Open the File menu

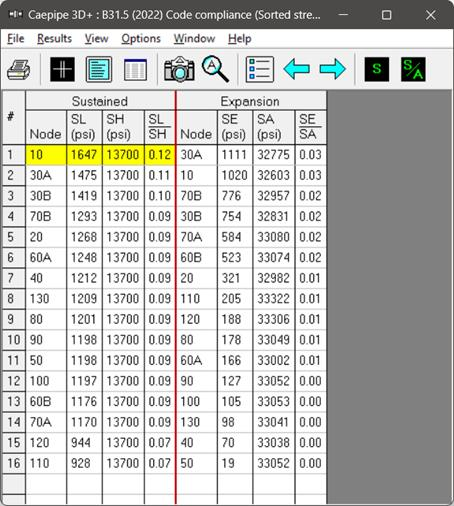(16, 39)
